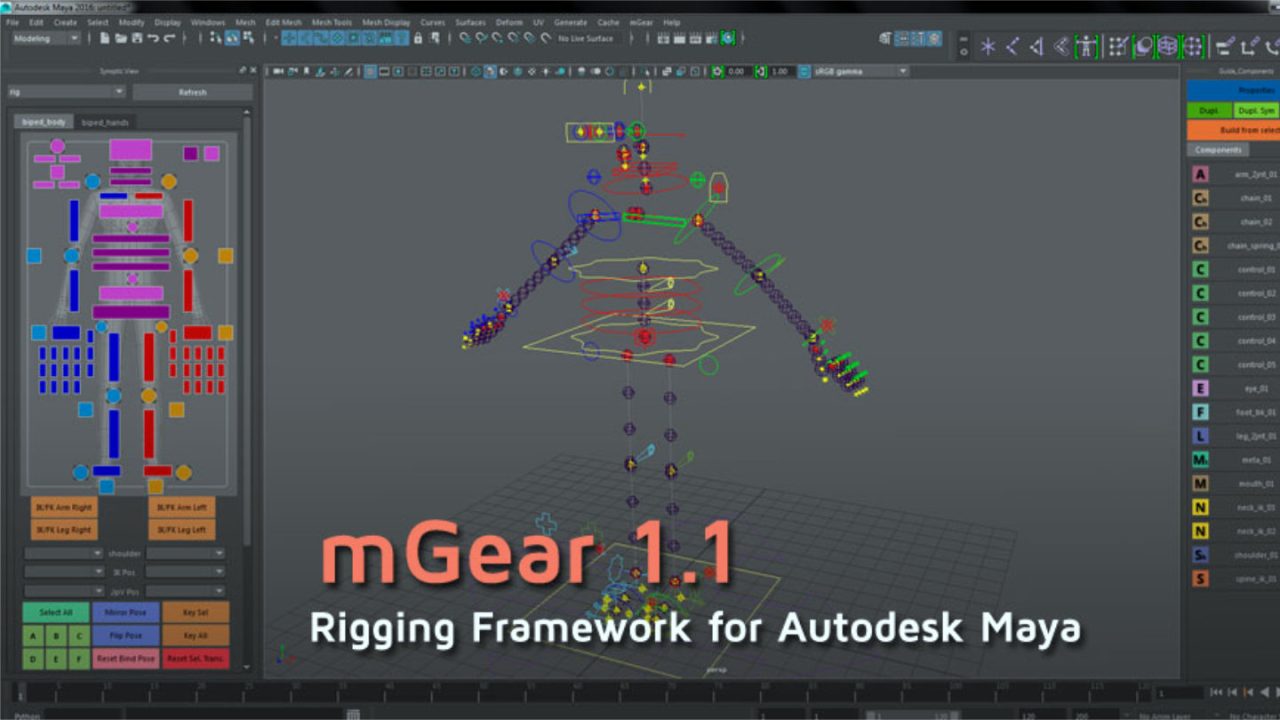Screen dimensions: 1280x720
Task: Click the M icon beside mouth_01
Action: (x=1201, y=484)
